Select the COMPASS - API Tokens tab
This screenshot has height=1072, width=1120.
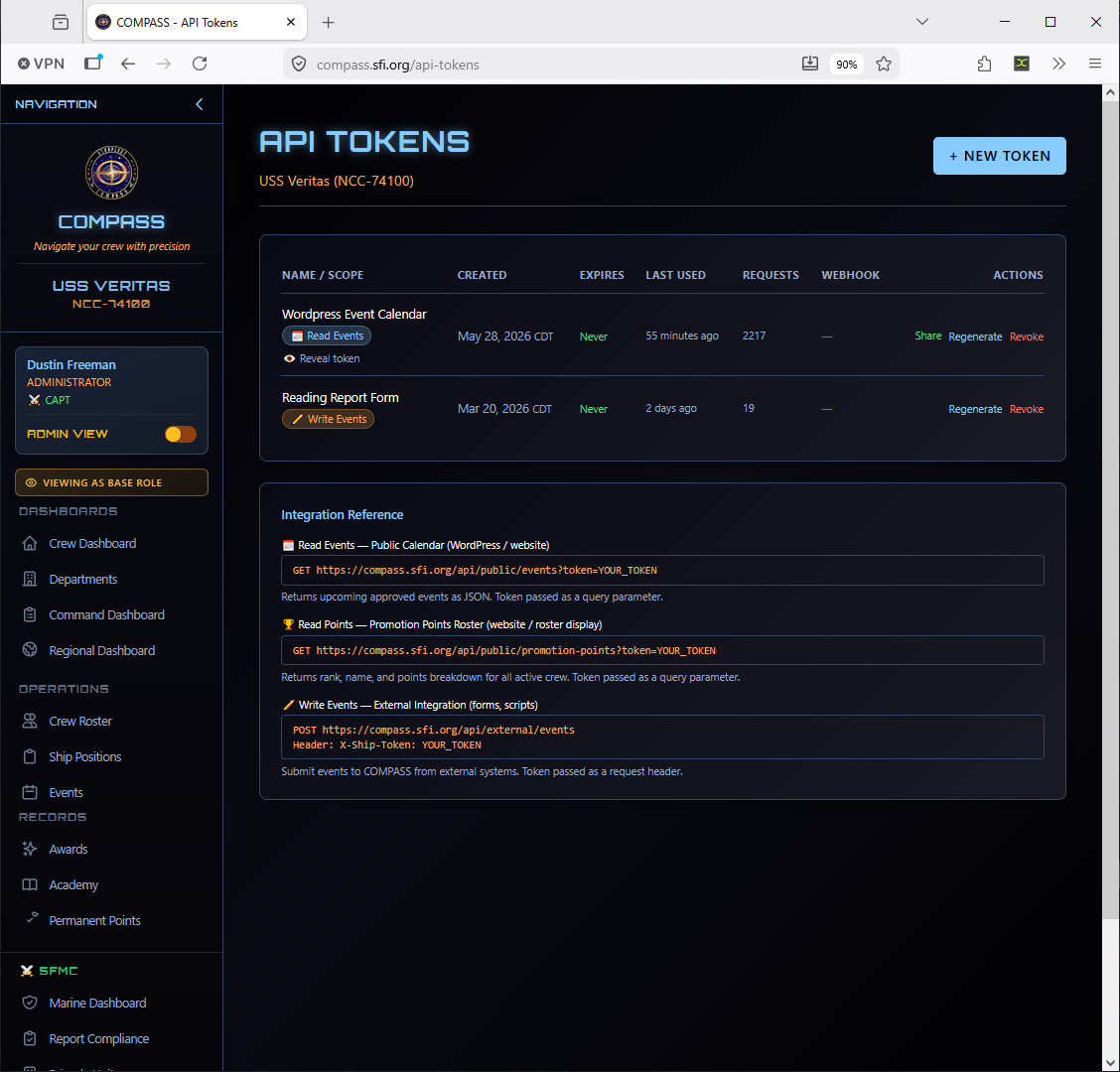coord(197,22)
